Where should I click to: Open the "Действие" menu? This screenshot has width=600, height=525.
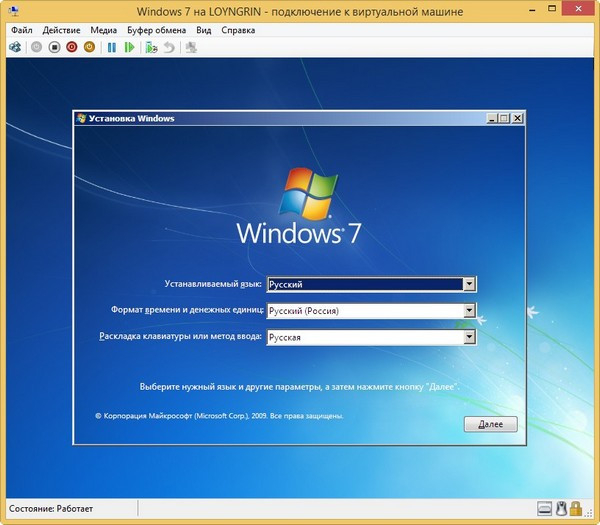(61, 30)
